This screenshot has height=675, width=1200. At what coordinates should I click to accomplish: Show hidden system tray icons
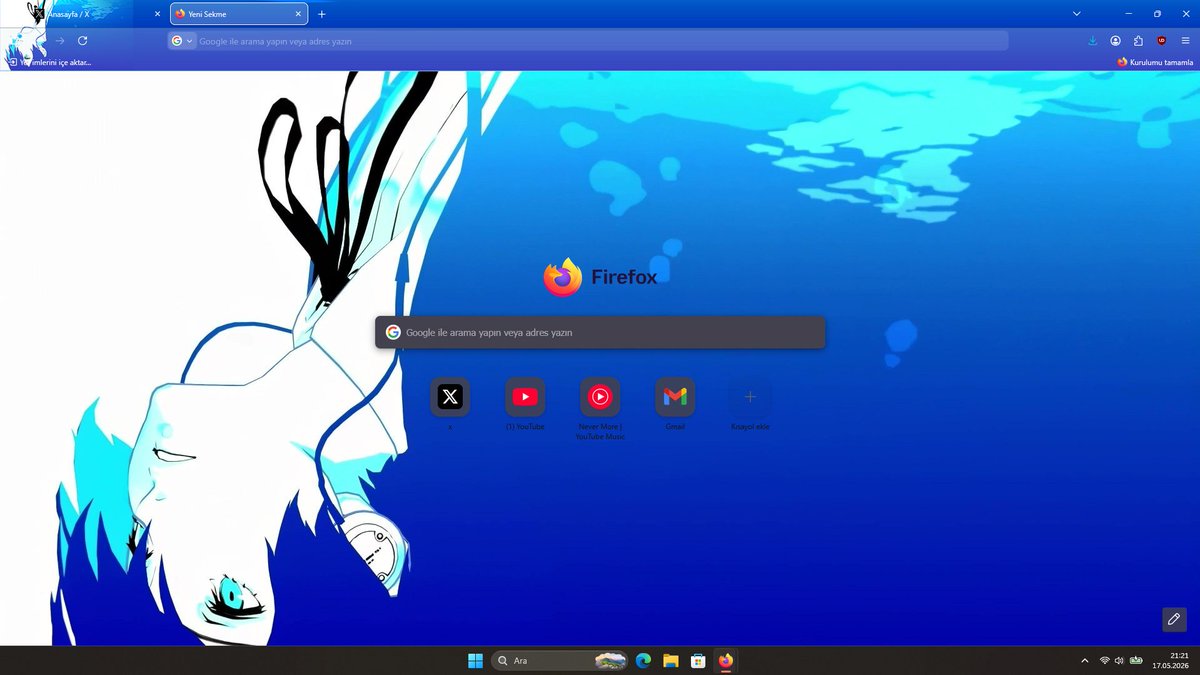pos(1085,660)
